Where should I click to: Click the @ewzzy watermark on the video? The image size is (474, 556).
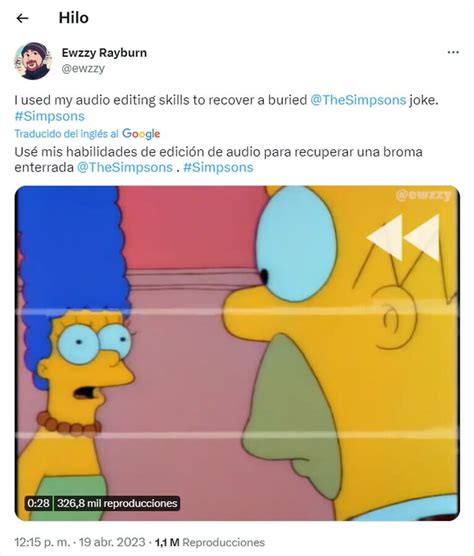tap(423, 195)
